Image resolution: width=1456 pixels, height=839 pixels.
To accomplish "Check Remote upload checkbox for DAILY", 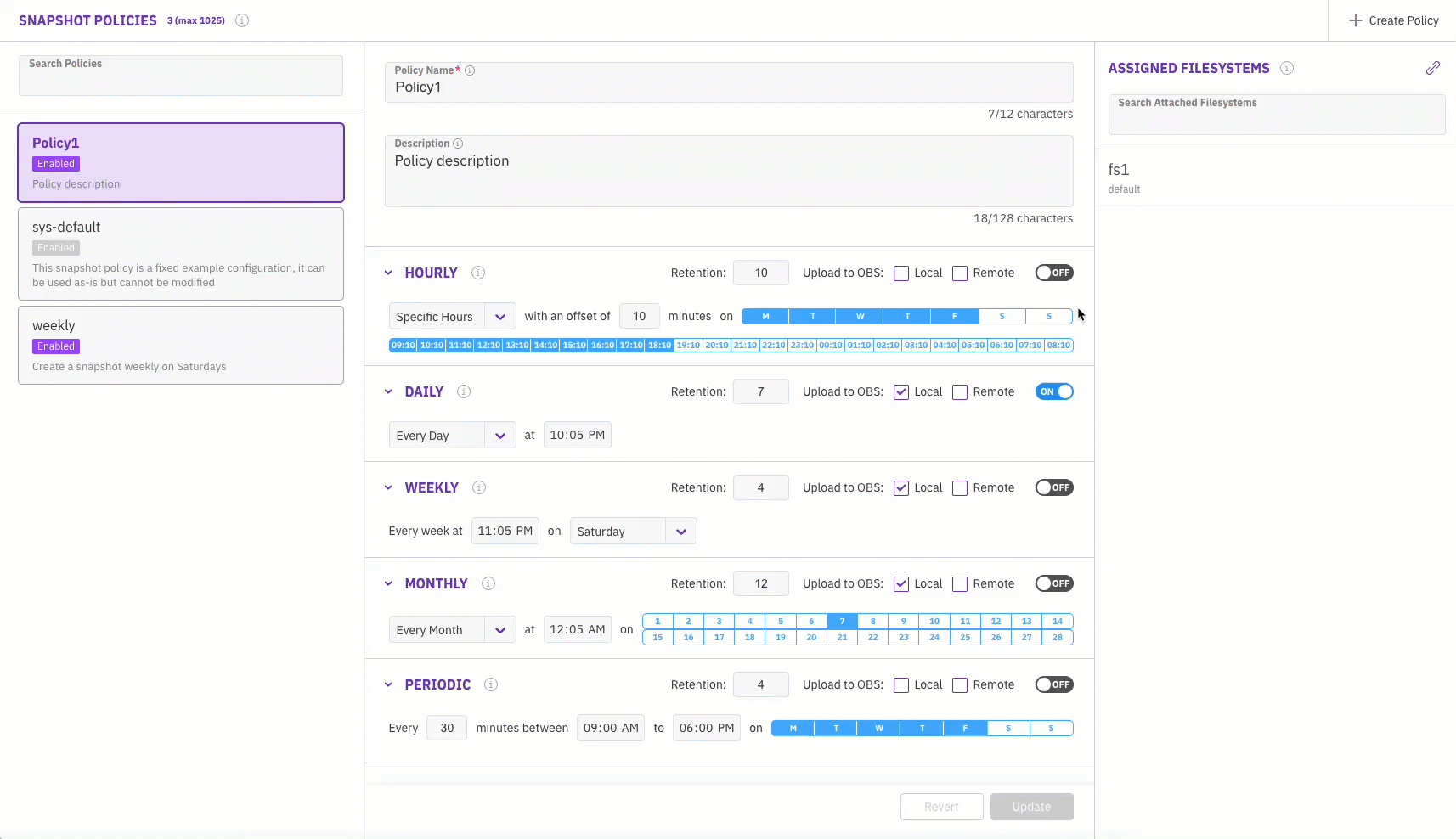I will coord(960,392).
